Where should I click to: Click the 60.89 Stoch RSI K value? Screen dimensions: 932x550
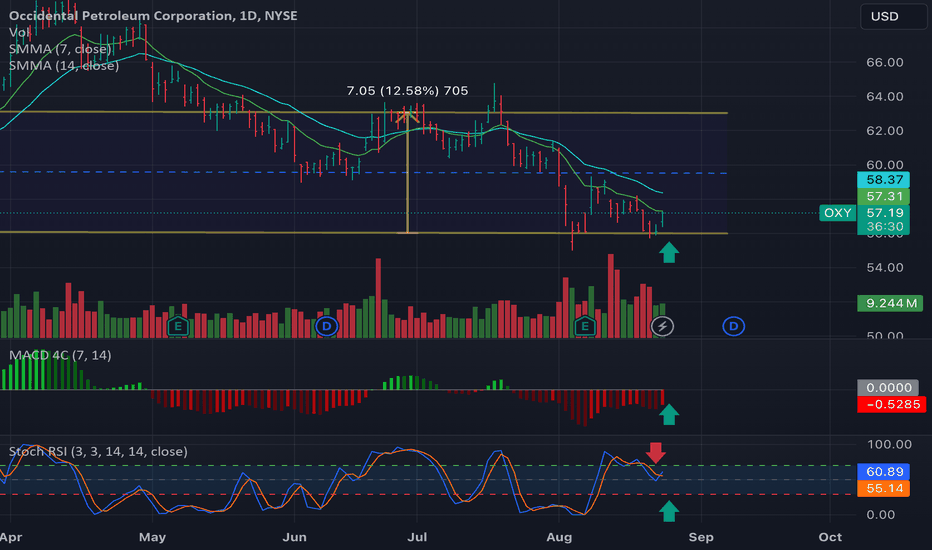(x=884, y=472)
